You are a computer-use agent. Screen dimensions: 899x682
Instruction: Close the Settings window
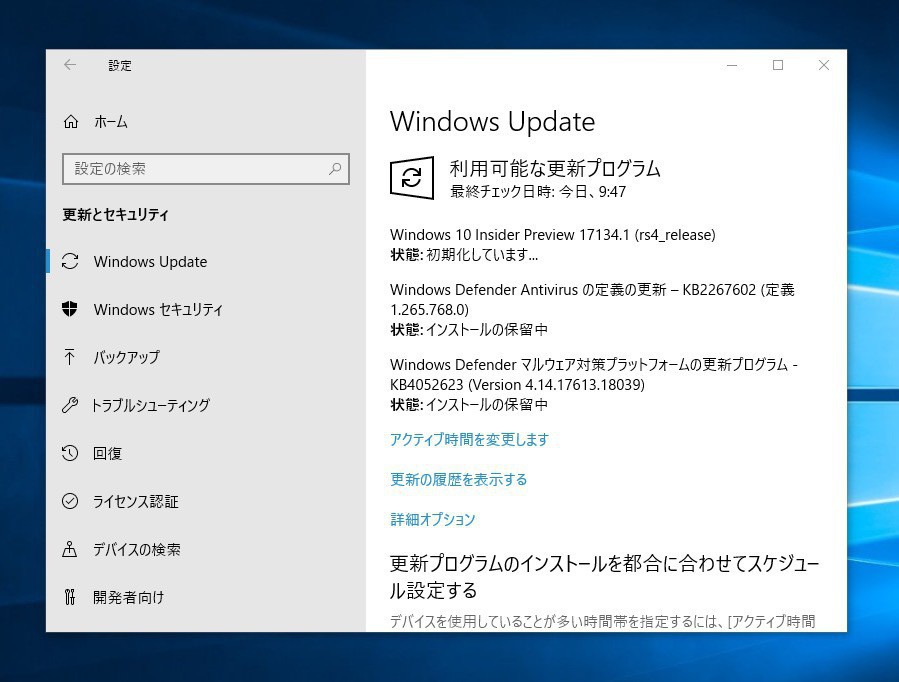click(823, 65)
